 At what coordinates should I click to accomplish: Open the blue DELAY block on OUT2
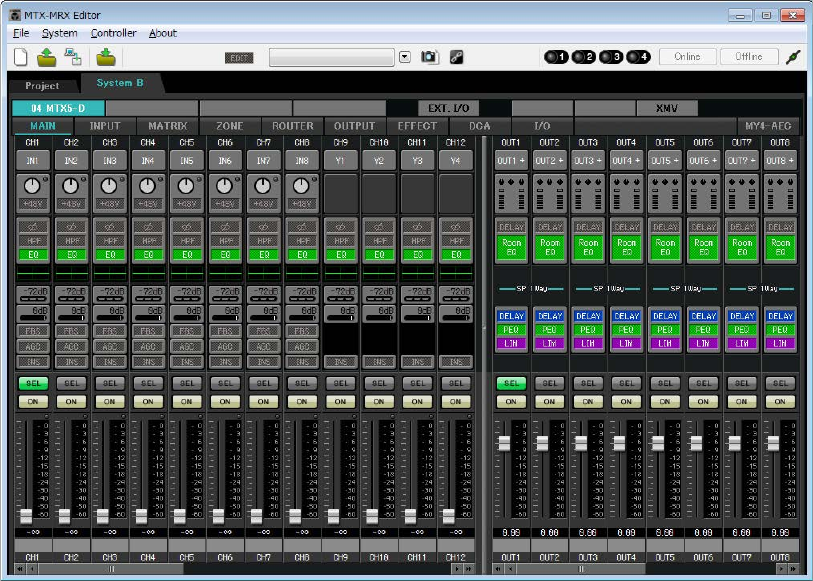coord(550,316)
